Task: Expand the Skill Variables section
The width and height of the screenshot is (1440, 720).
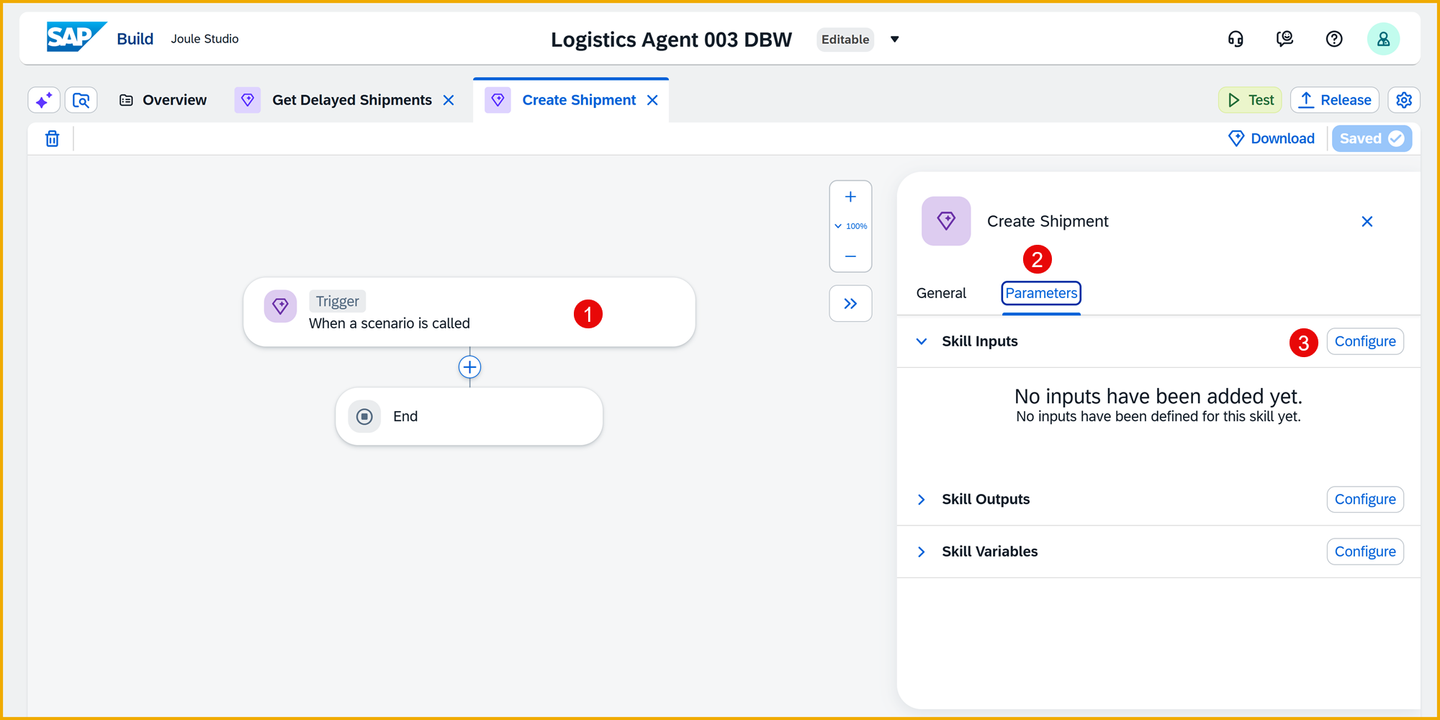Action: (x=921, y=551)
